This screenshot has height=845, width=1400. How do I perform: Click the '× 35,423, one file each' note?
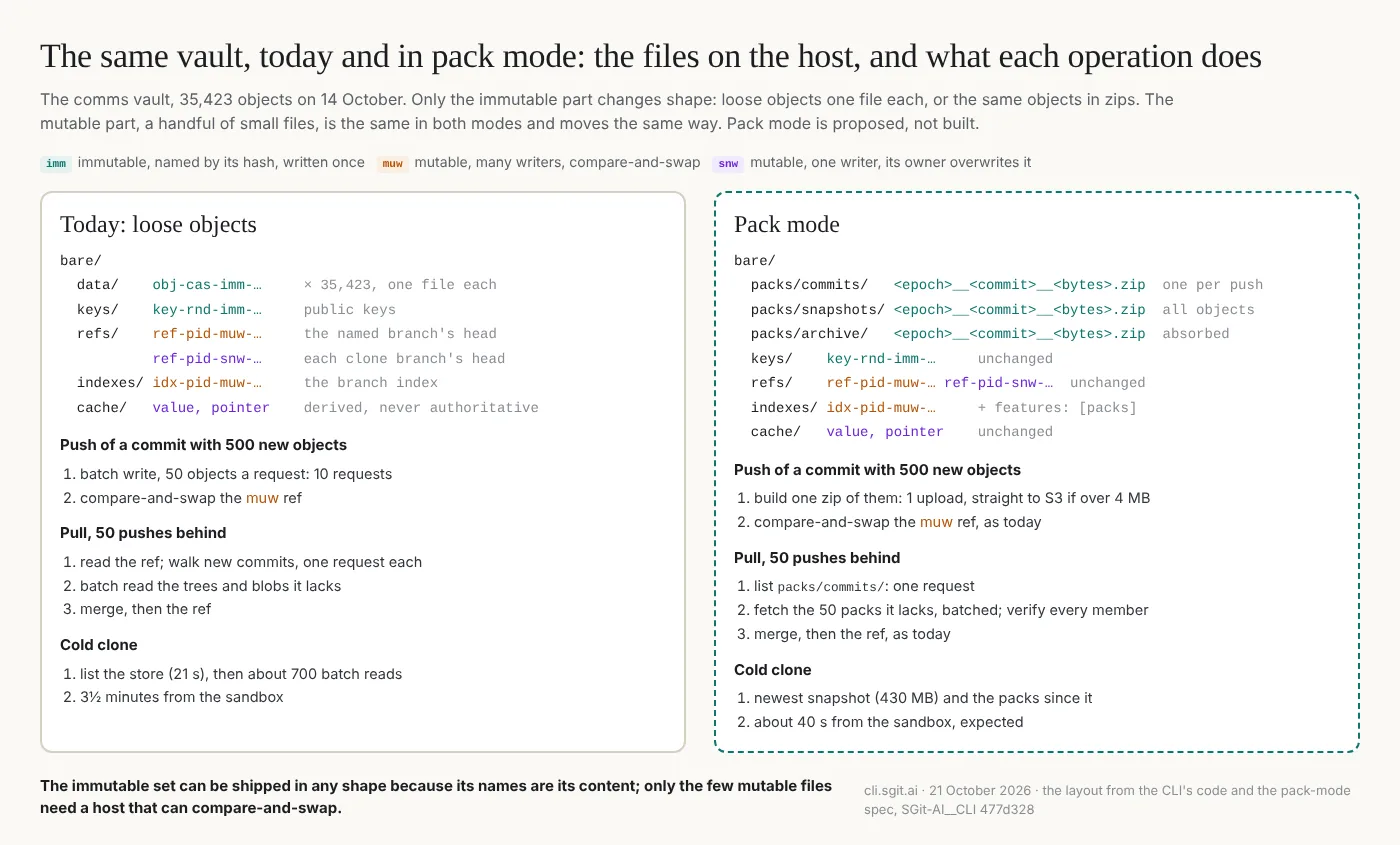(x=400, y=285)
